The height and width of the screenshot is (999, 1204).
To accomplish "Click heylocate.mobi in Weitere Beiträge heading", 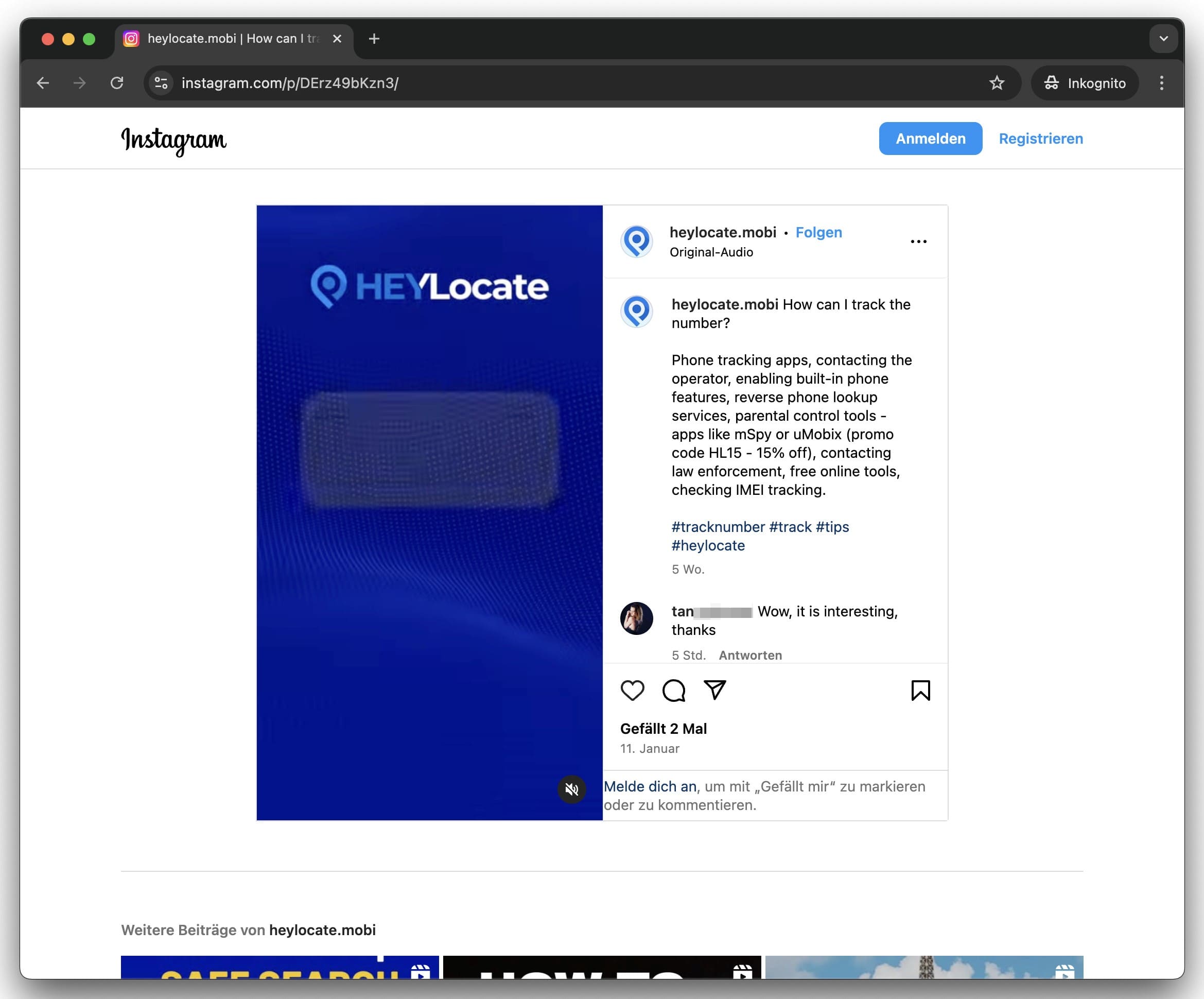I will tap(322, 929).
